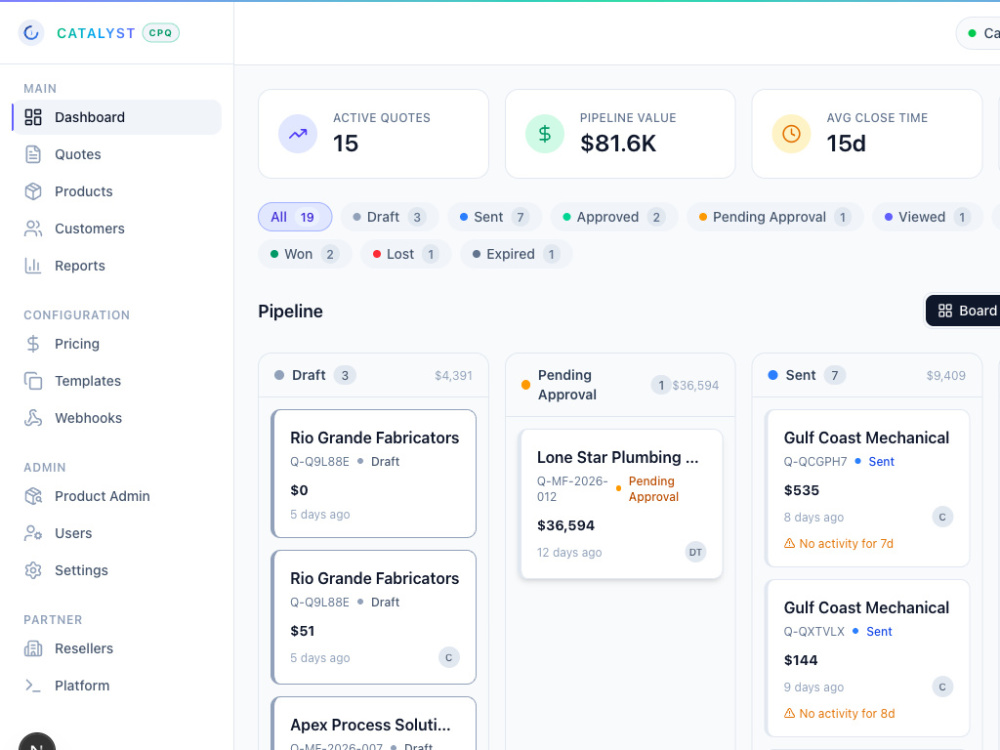Open Rio Grande Fabricators $51 quote card
The height and width of the screenshot is (750, 1000).
[374, 617]
